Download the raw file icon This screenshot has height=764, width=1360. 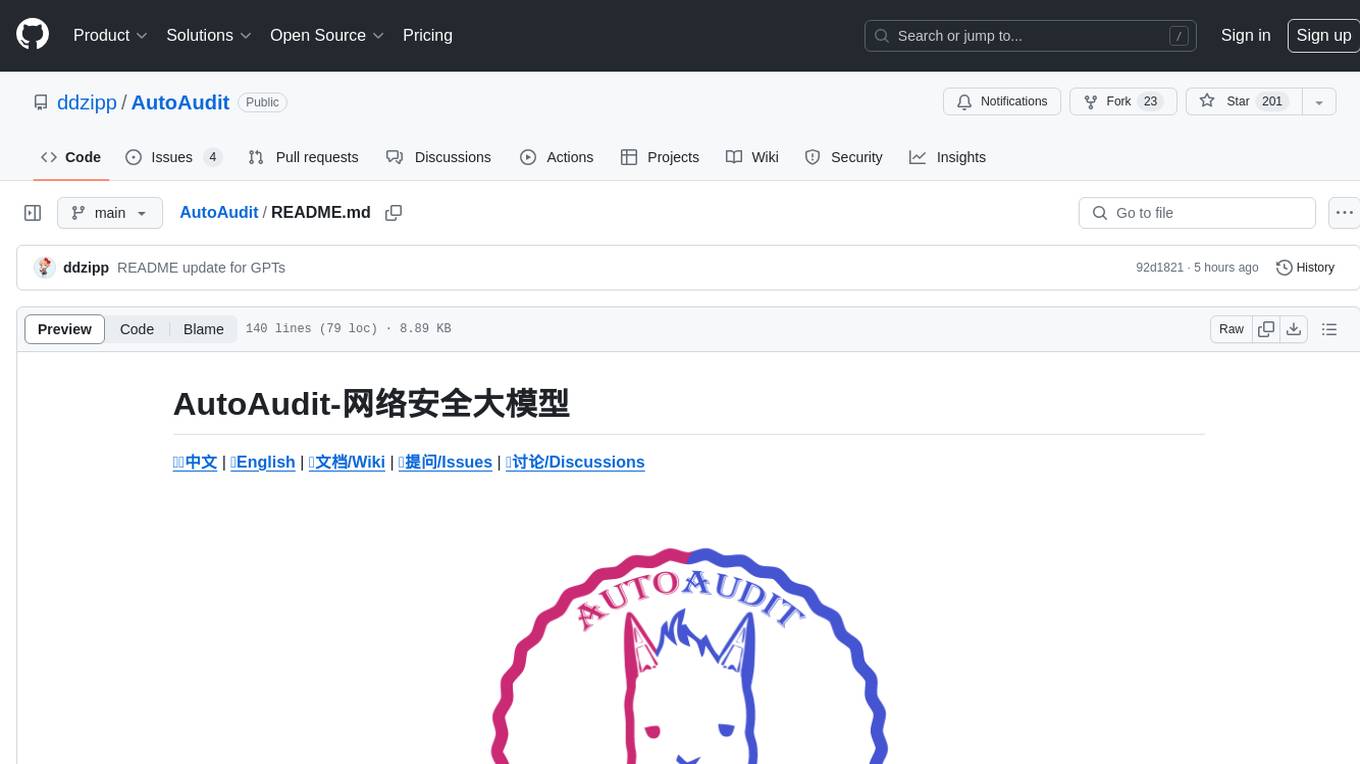pyautogui.click(x=1294, y=329)
